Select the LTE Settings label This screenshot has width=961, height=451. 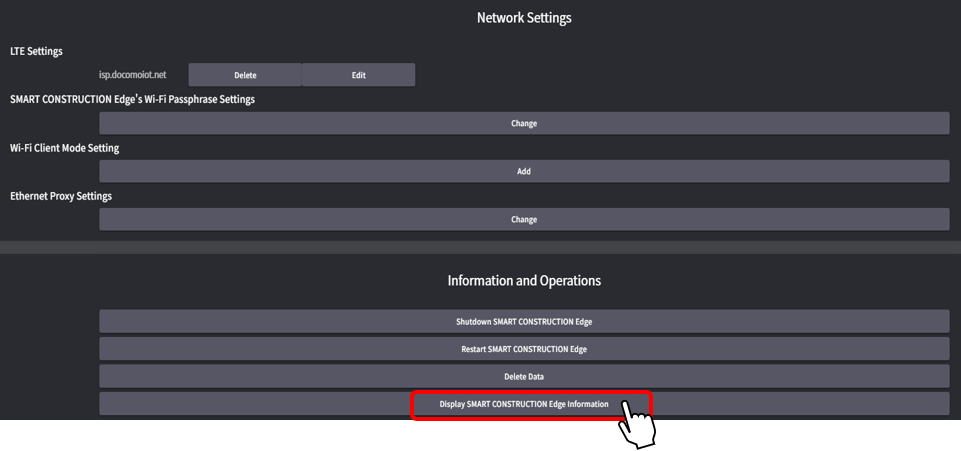click(x=36, y=51)
